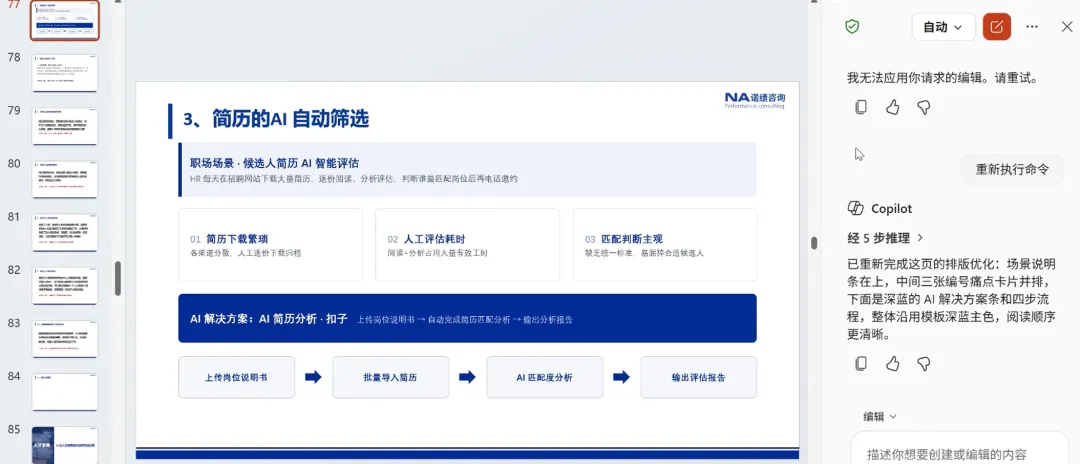Click slide title 3、简历的AI 自动筛选
The width and height of the screenshot is (1080, 464).
pos(276,120)
